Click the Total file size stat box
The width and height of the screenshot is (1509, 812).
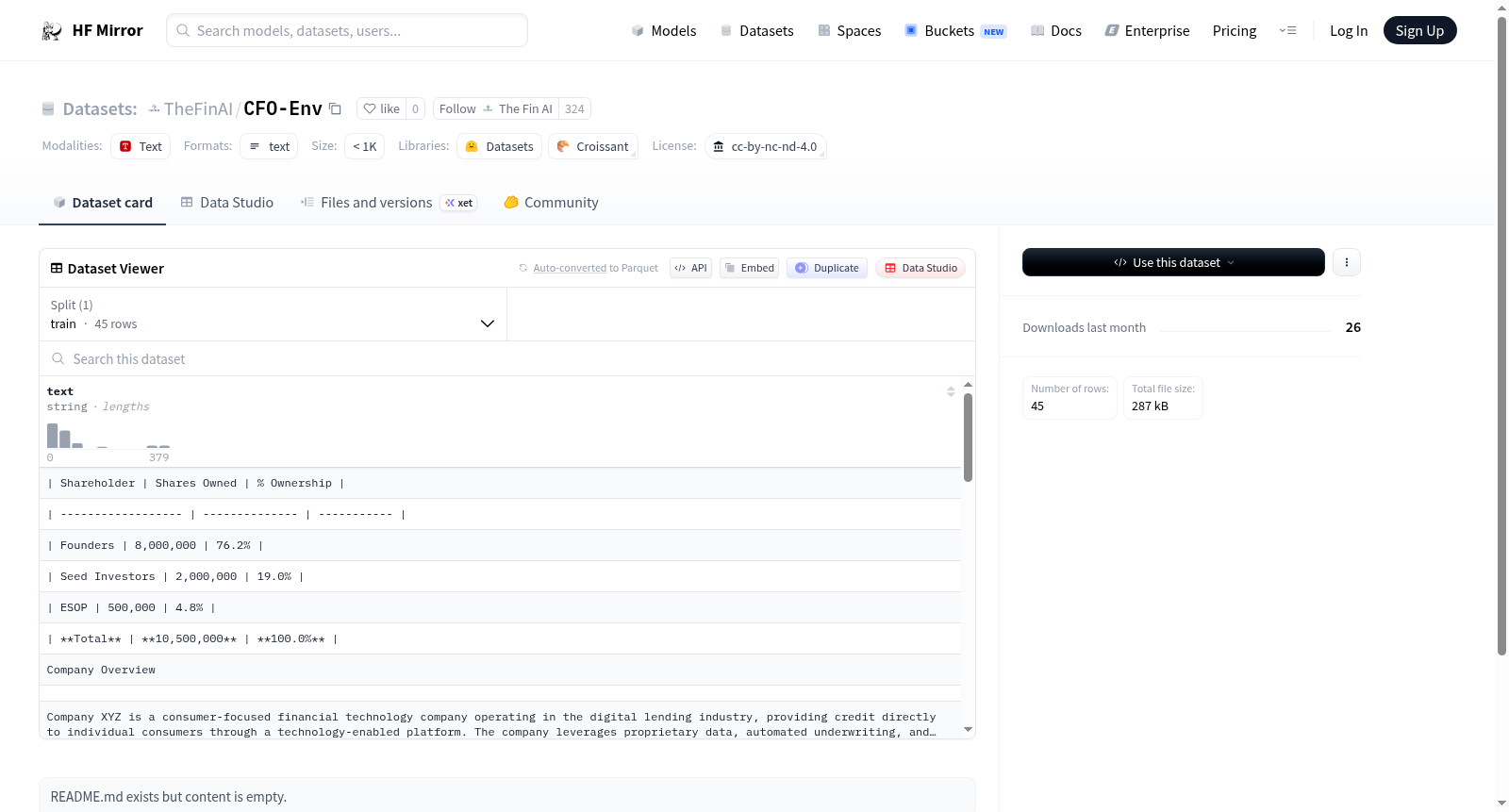[1163, 398]
